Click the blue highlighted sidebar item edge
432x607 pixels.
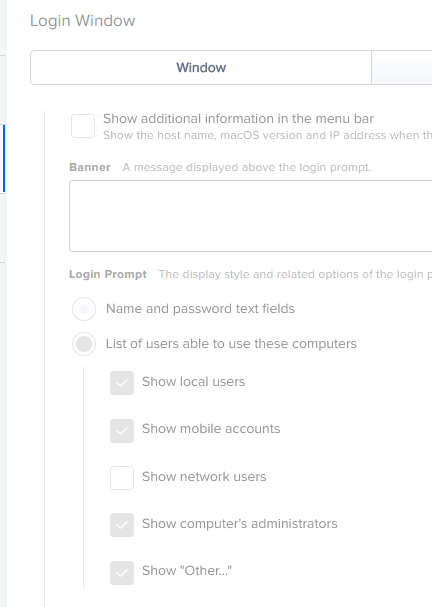pos(4,159)
